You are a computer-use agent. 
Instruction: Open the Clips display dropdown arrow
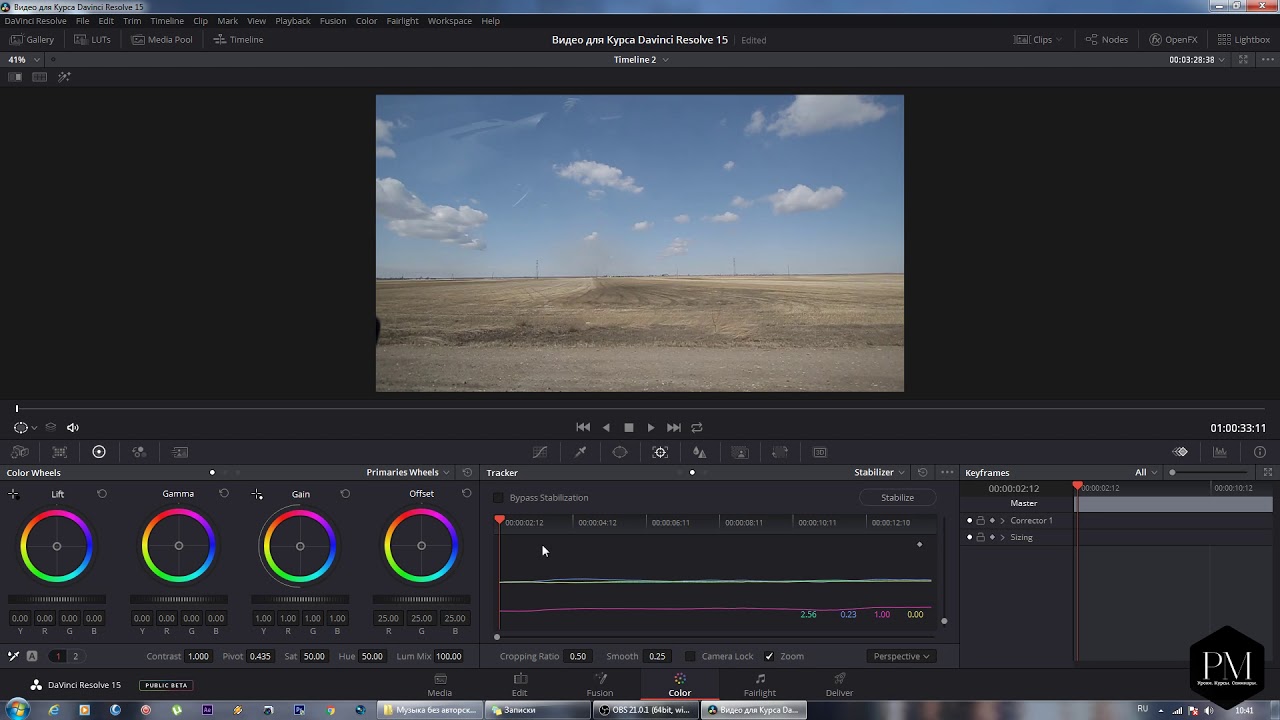coord(1060,40)
